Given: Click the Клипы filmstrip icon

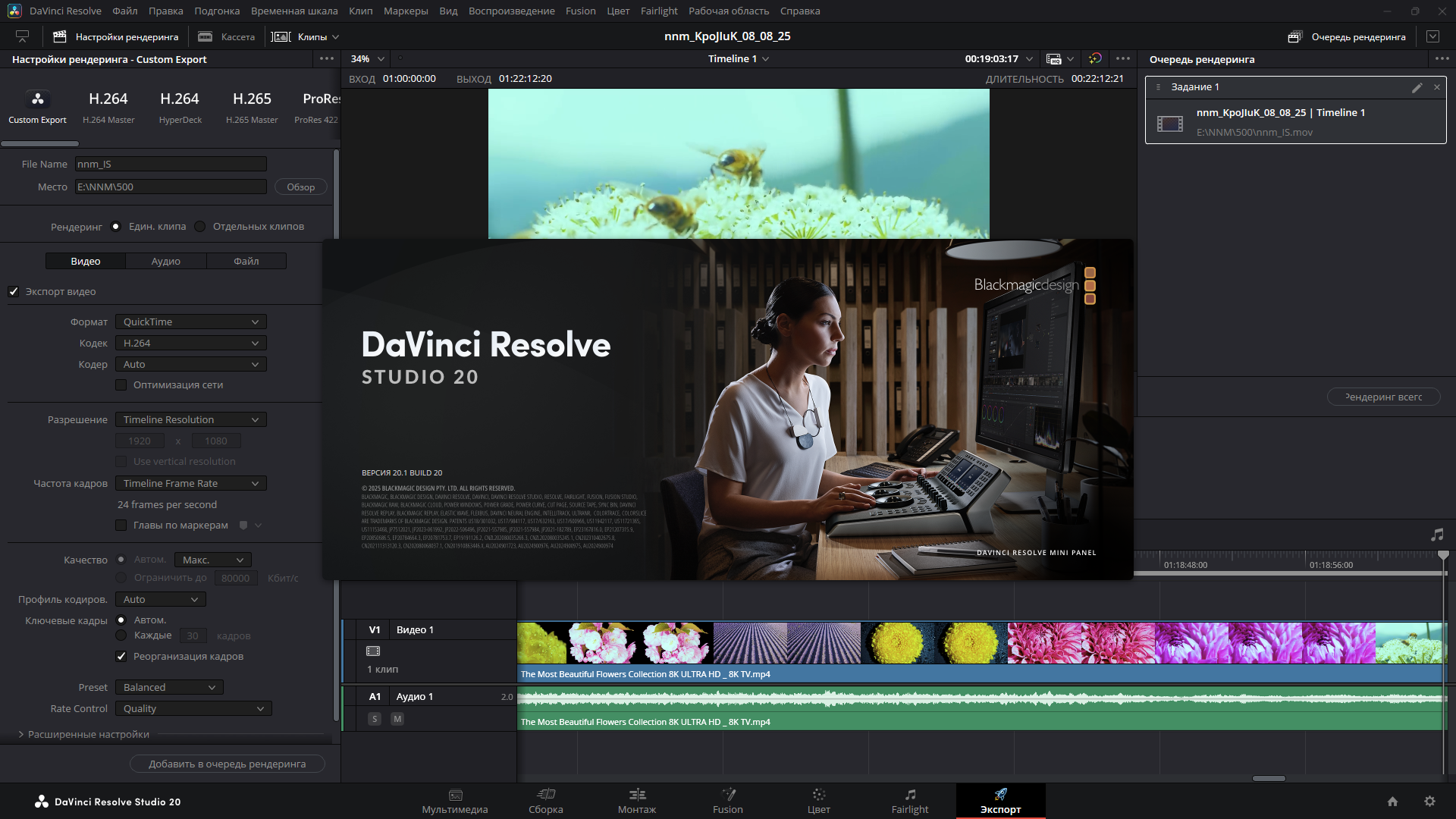Looking at the screenshot, I should pyautogui.click(x=281, y=36).
